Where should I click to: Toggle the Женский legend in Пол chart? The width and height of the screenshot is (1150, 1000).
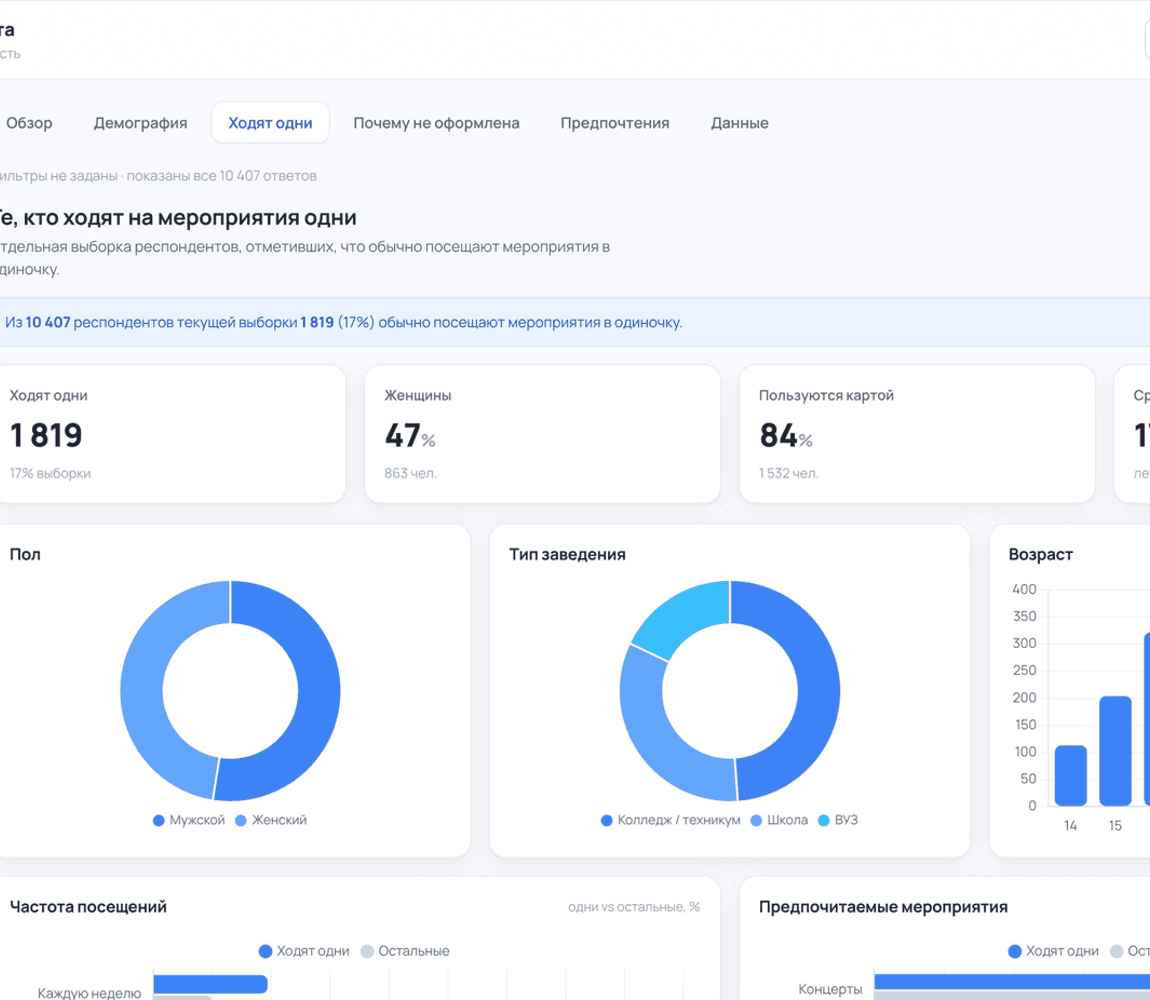271,820
